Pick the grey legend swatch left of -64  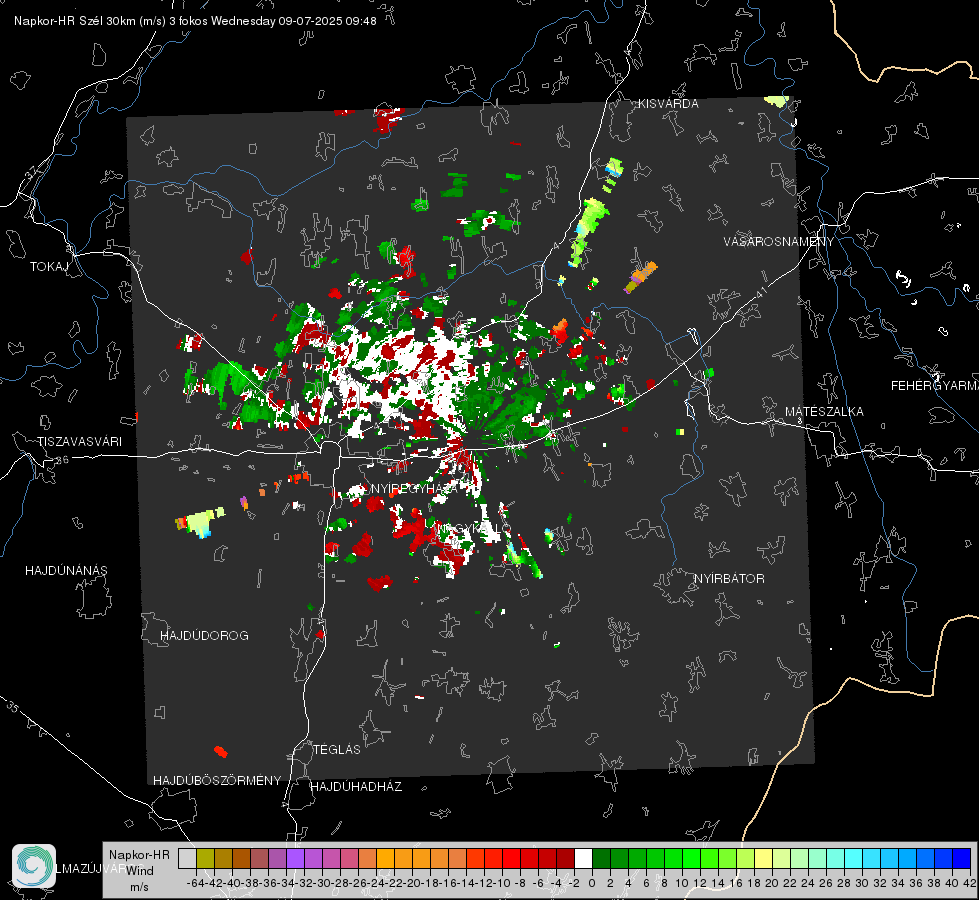tap(187, 858)
